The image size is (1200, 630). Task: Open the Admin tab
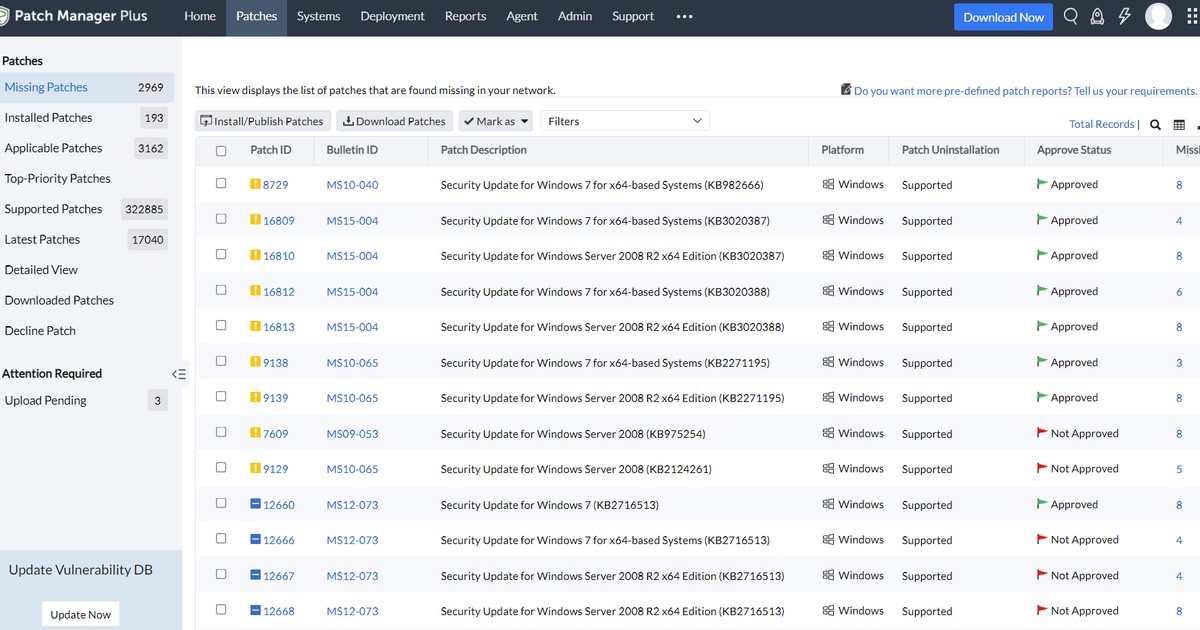tap(574, 16)
